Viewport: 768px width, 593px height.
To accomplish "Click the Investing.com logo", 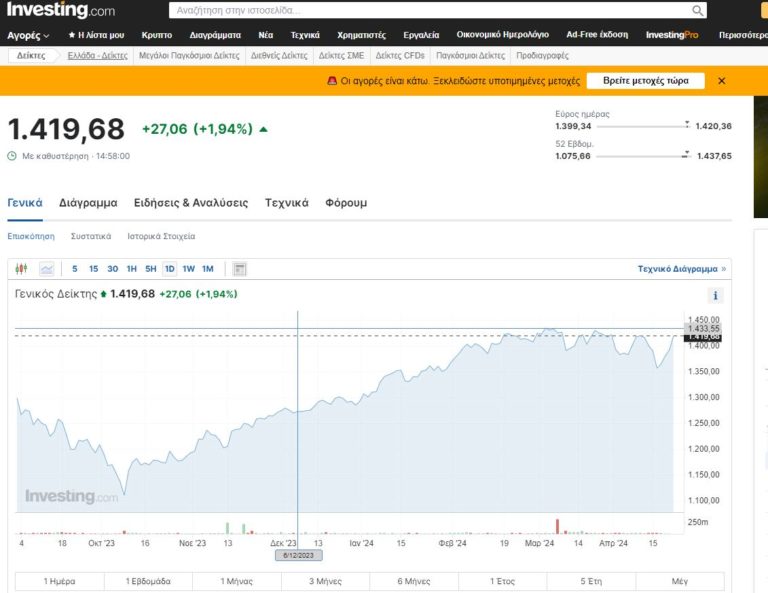I will click(x=60, y=10).
